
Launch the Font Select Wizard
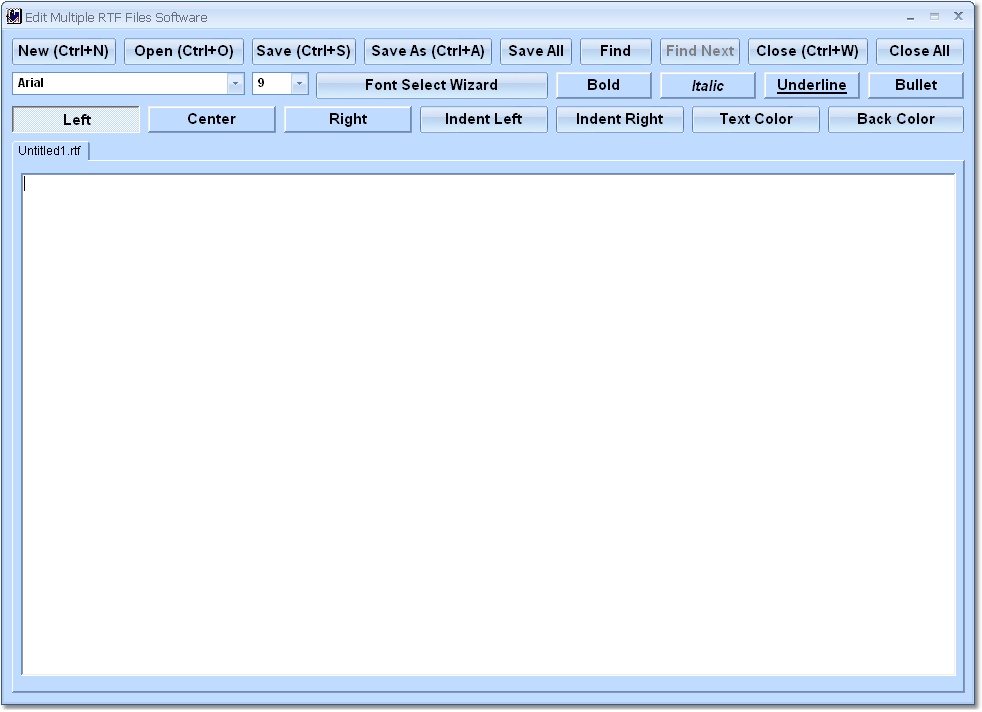point(432,85)
